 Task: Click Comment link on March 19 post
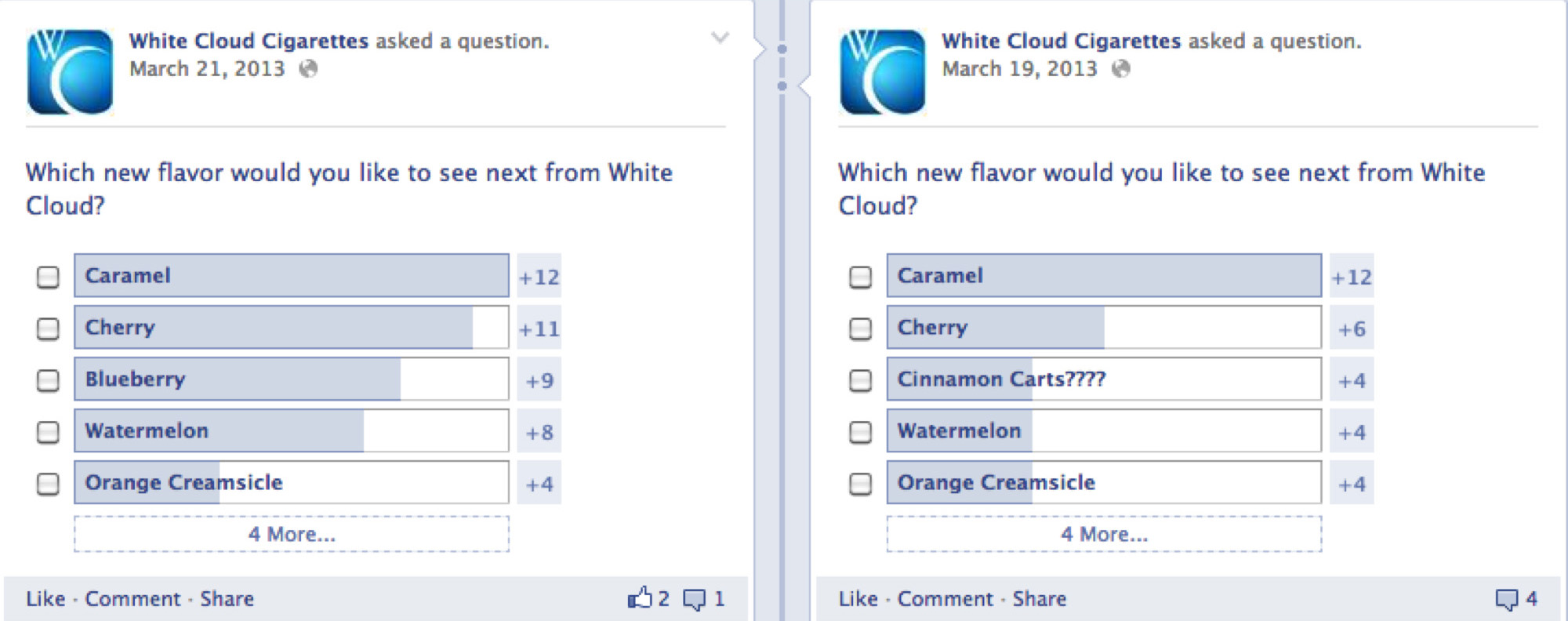click(945, 599)
